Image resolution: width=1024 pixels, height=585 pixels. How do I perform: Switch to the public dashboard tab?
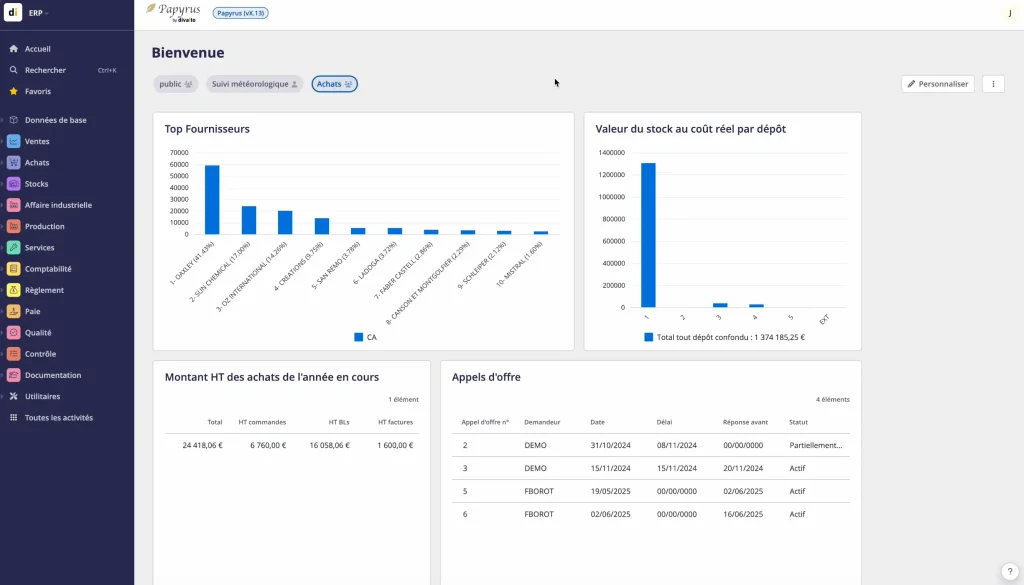coord(175,84)
